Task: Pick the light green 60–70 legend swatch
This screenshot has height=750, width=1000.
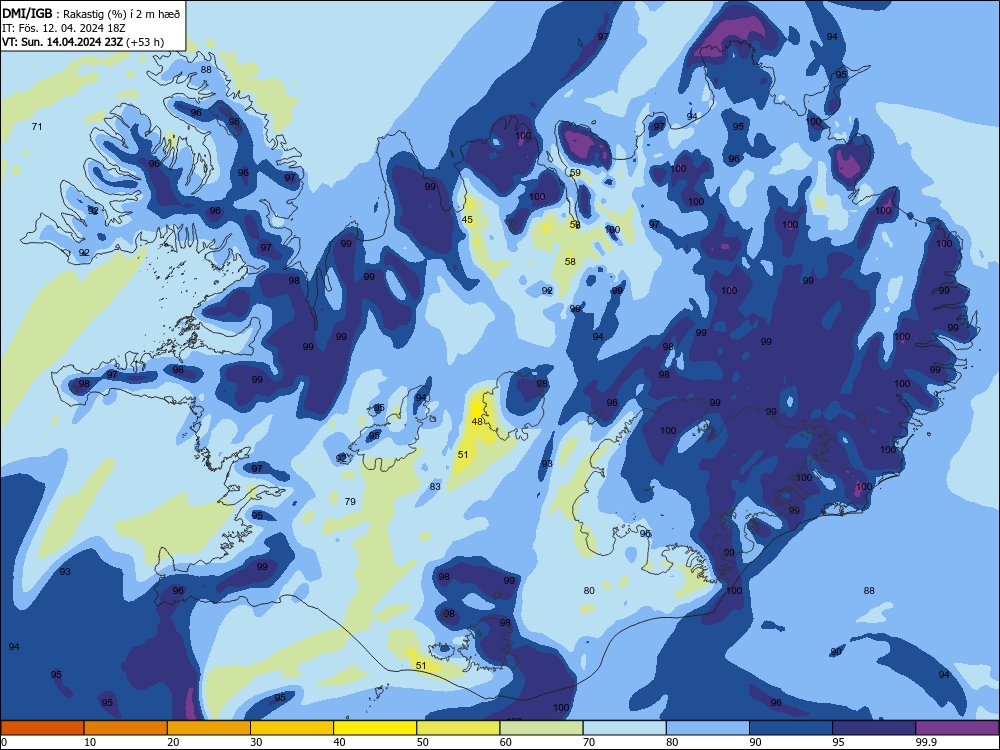Action: 541,728
